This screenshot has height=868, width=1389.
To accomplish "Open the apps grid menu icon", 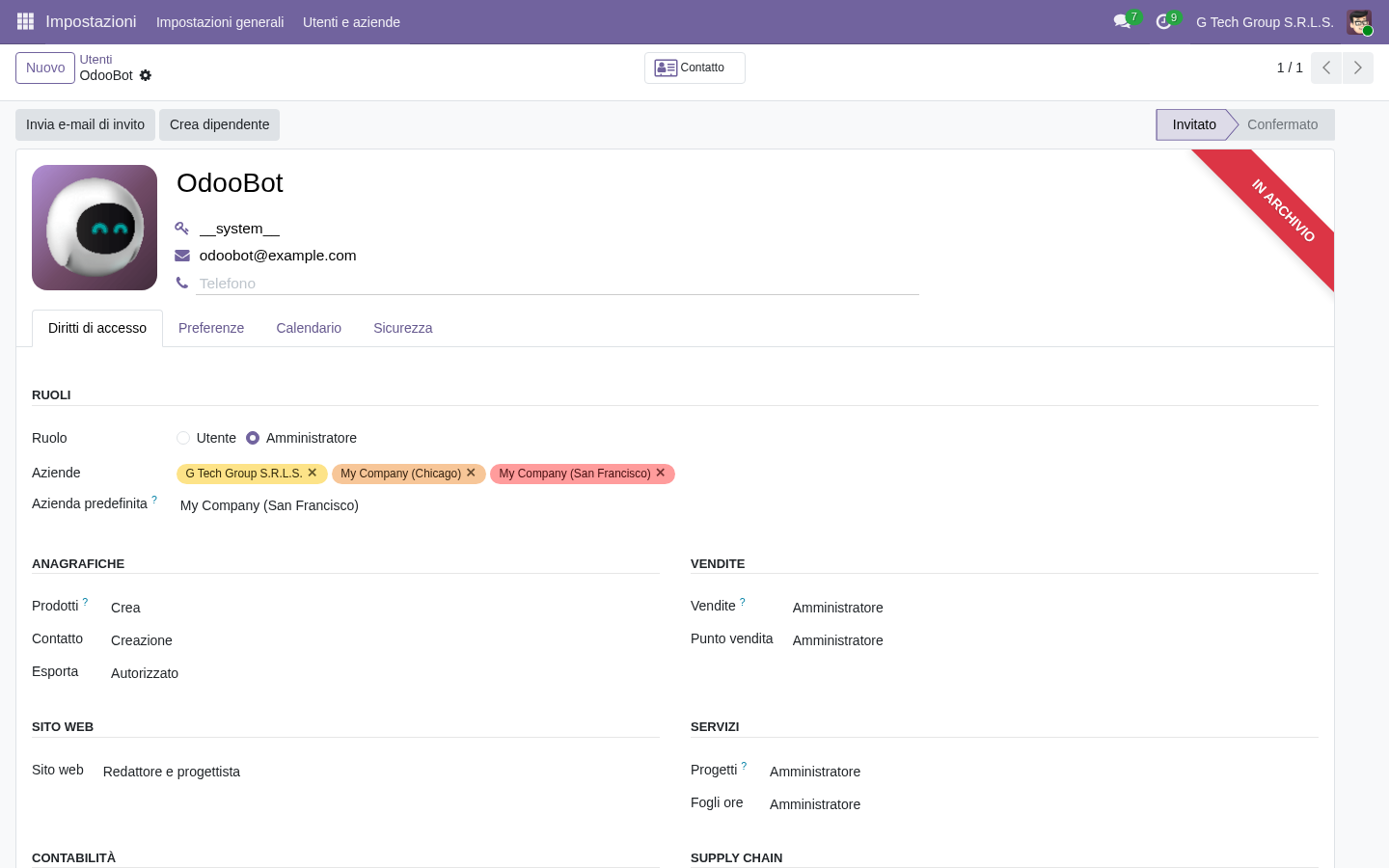I will pyautogui.click(x=25, y=21).
